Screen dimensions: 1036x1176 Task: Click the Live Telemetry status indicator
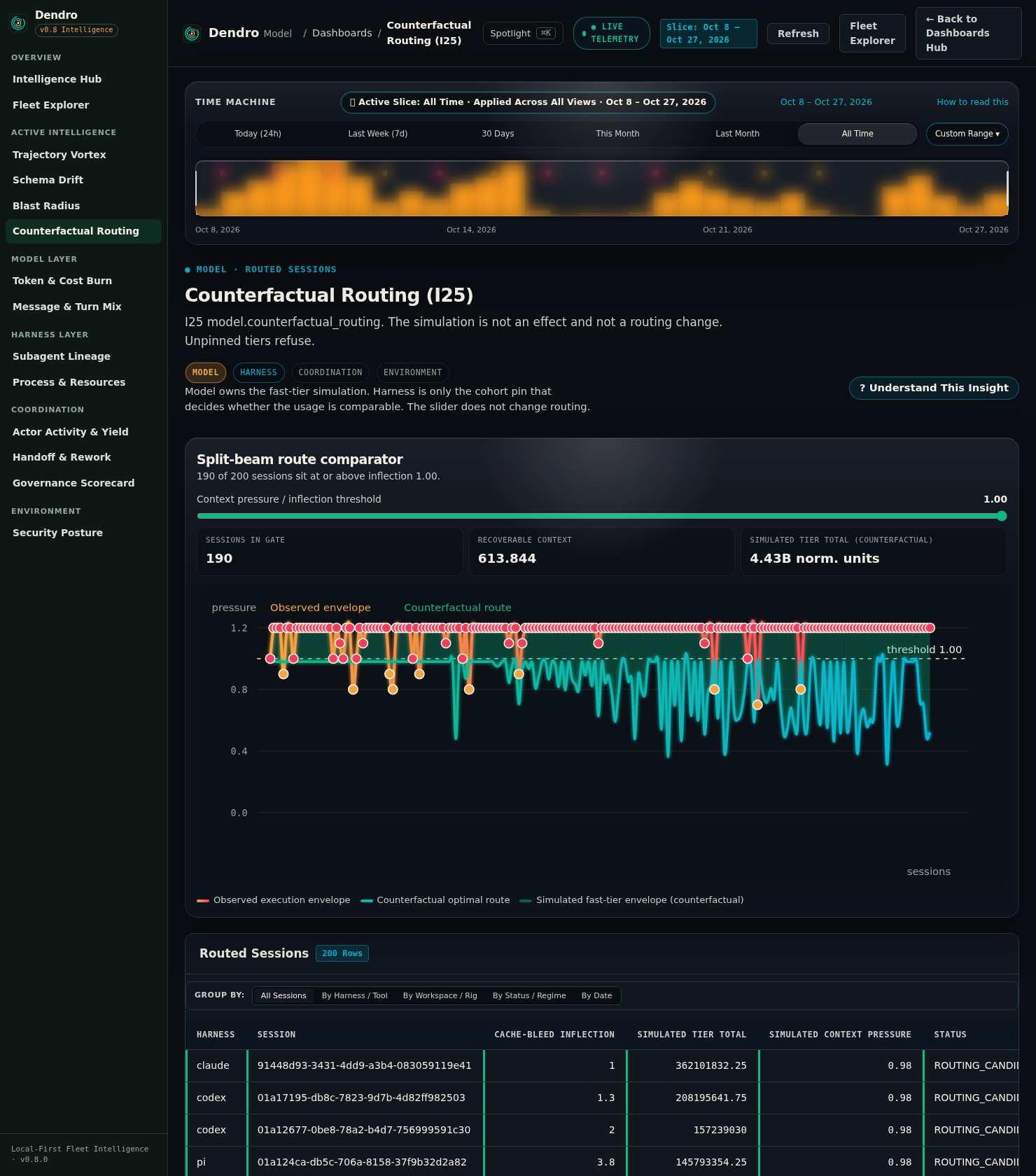[611, 33]
